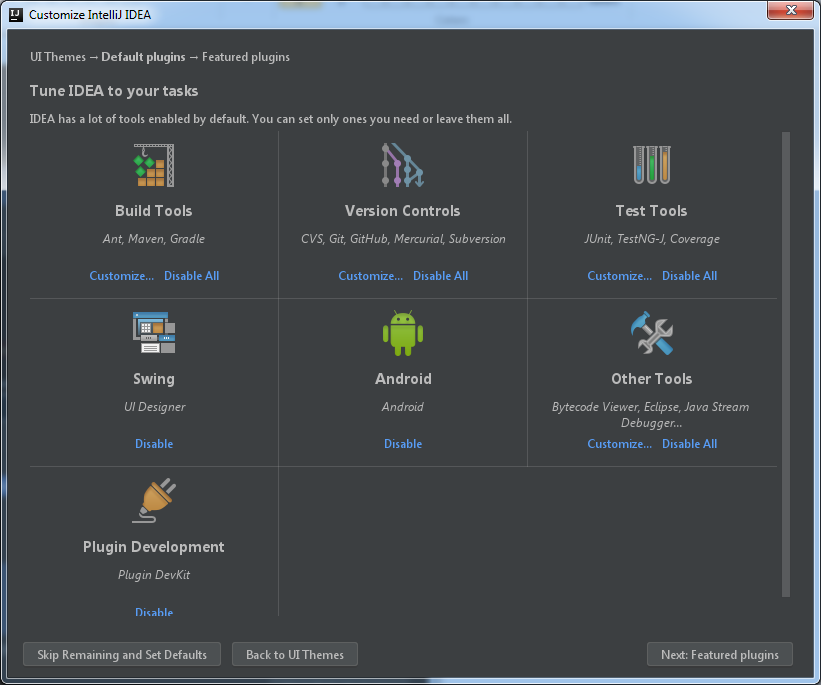Go back to UI Themes step
This screenshot has height=685, width=821.
pos(295,655)
